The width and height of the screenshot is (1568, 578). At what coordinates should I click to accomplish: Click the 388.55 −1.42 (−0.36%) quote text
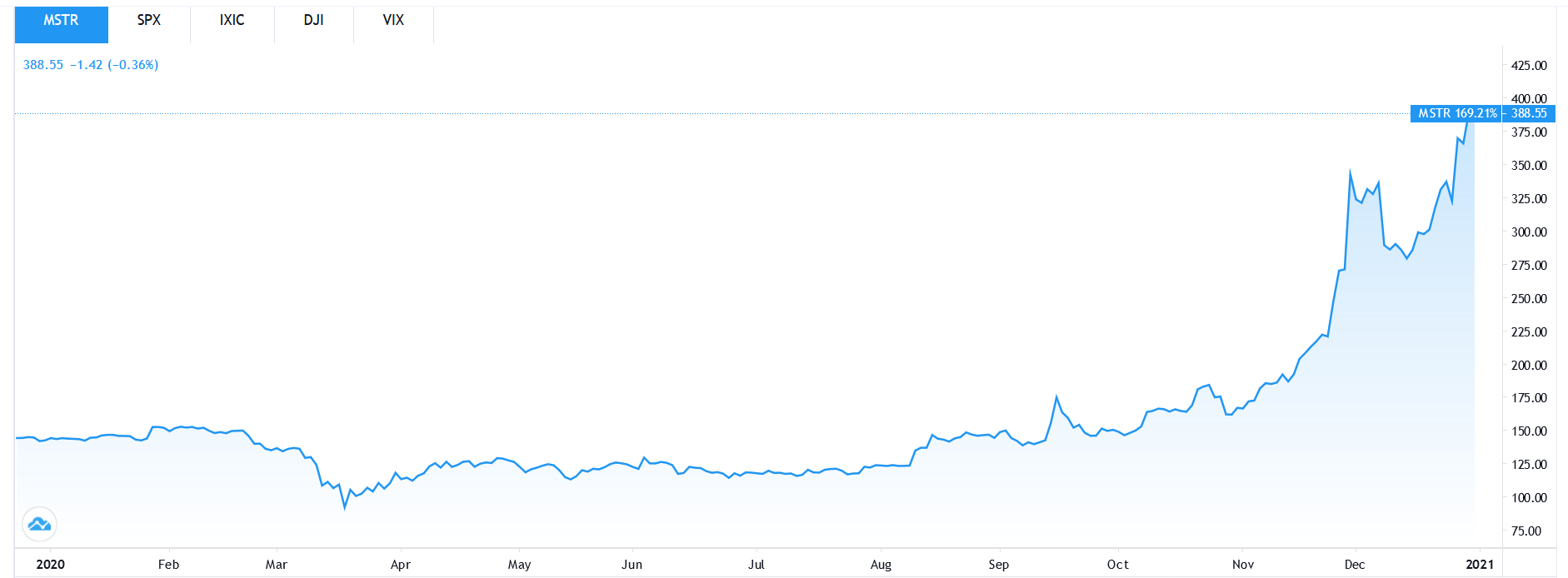91,65
